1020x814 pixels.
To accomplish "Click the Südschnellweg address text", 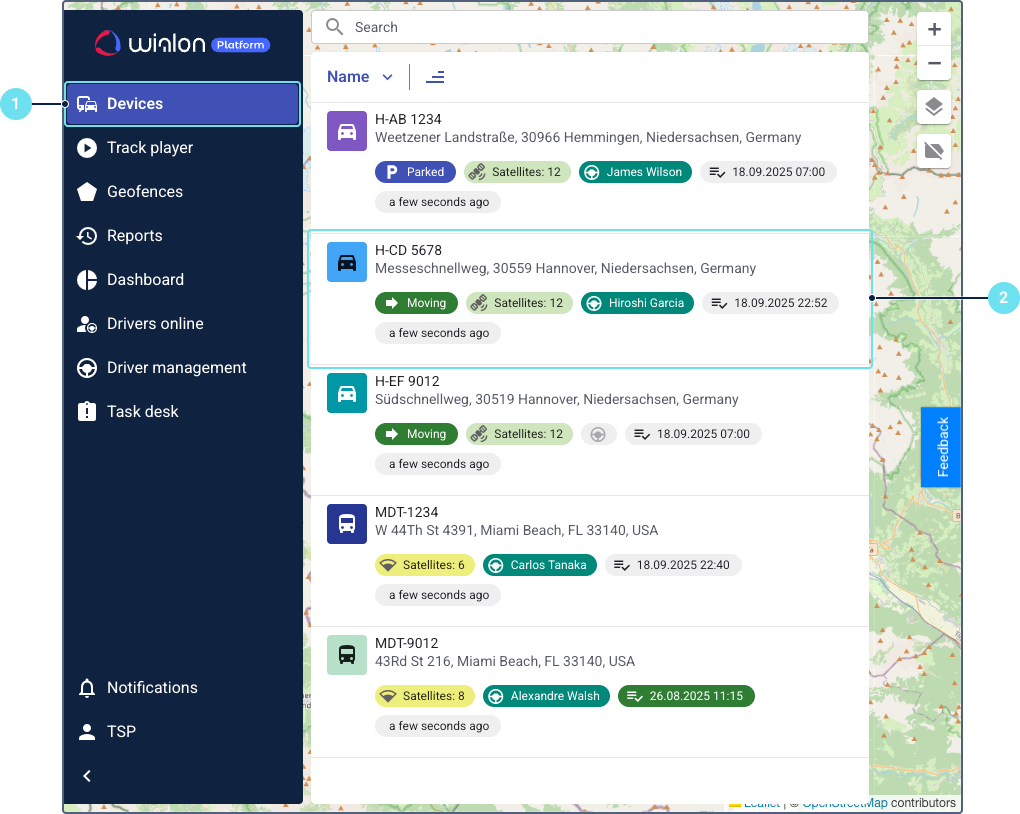I will pyautogui.click(x=556, y=400).
